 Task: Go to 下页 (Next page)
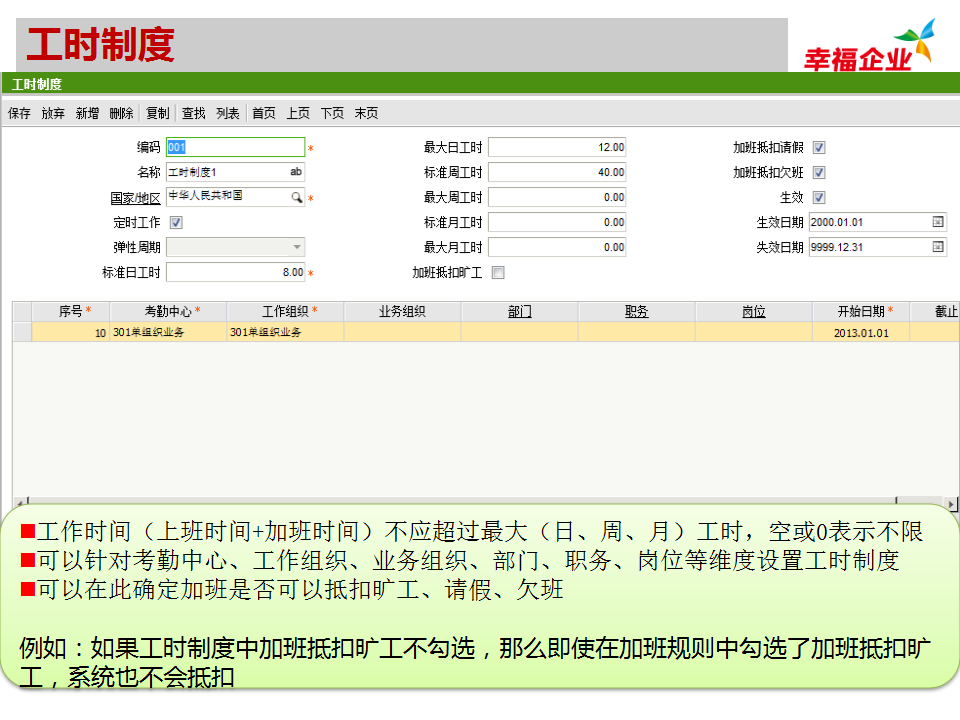(332, 114)
